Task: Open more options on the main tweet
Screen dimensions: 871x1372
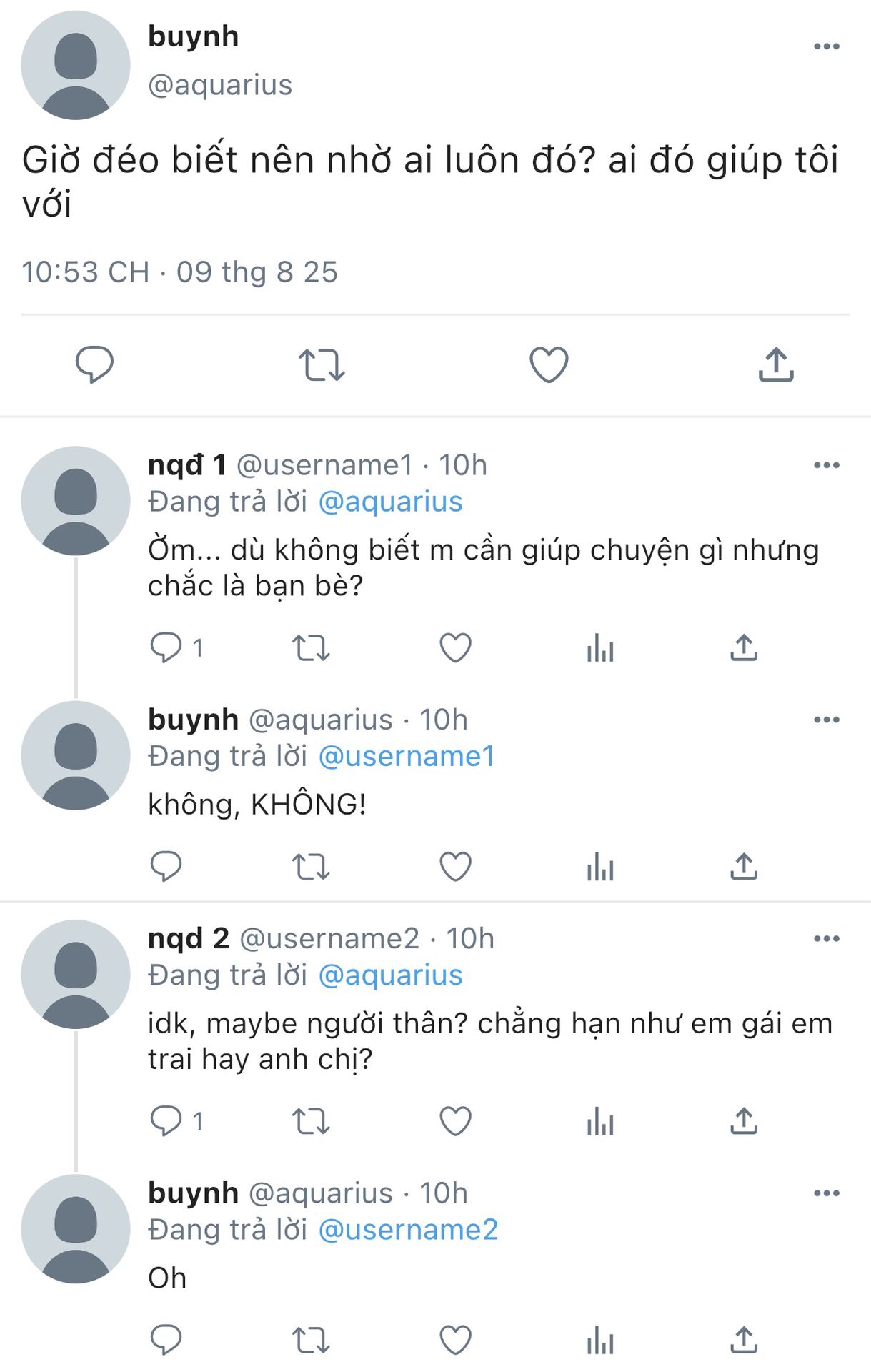Action: (x=827, y=46)
